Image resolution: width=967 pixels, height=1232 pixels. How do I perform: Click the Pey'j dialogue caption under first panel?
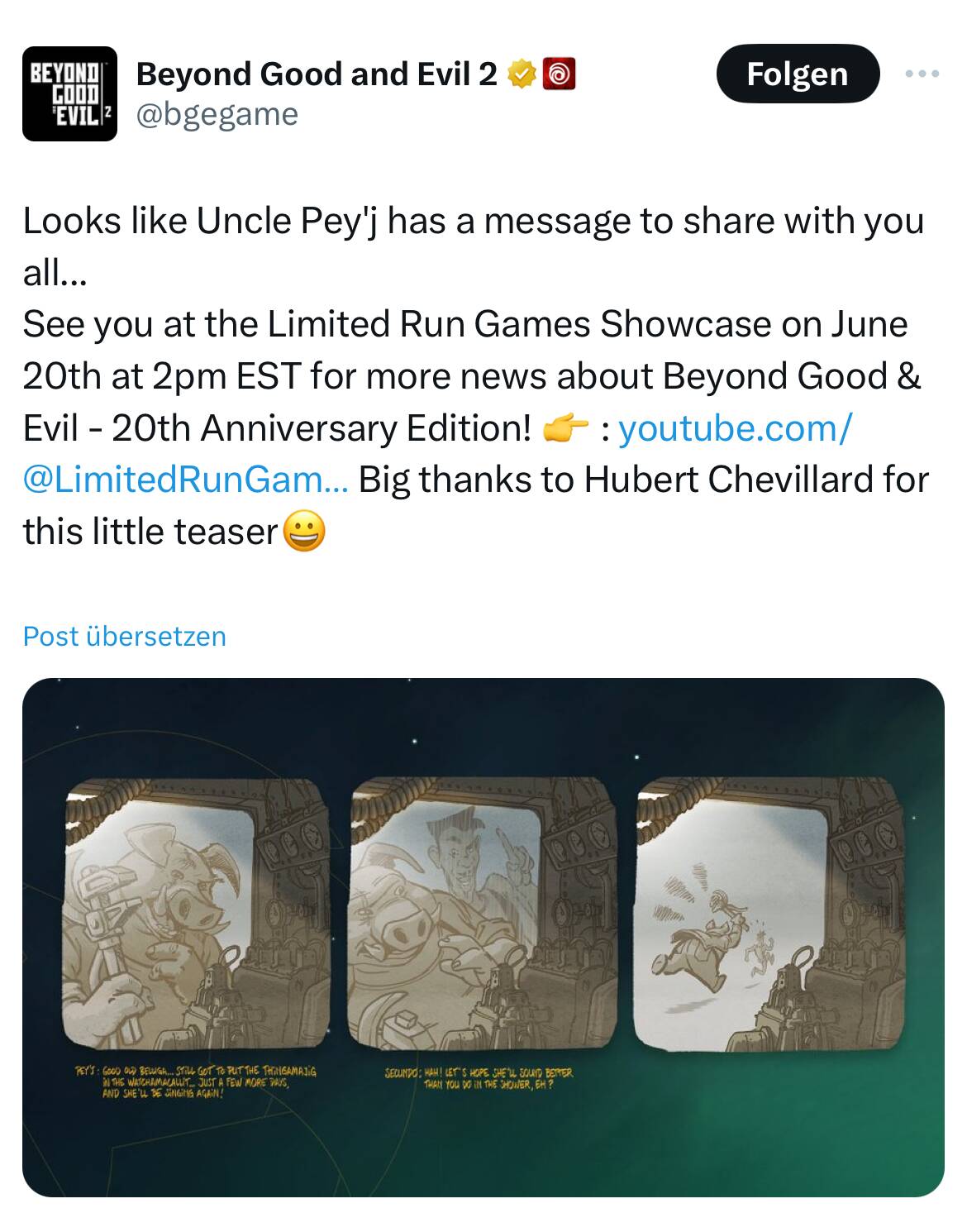coord(195,1082)
